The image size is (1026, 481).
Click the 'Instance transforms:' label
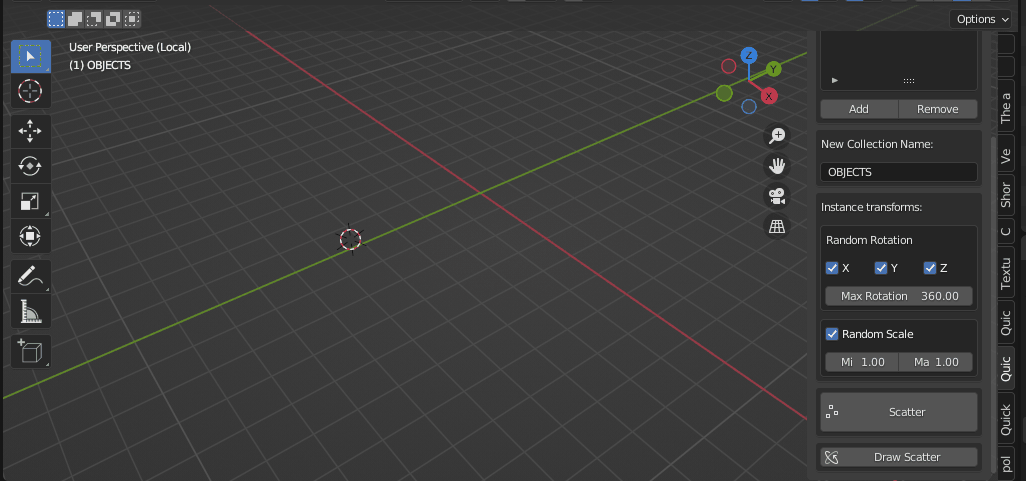(x=872, y=207)
